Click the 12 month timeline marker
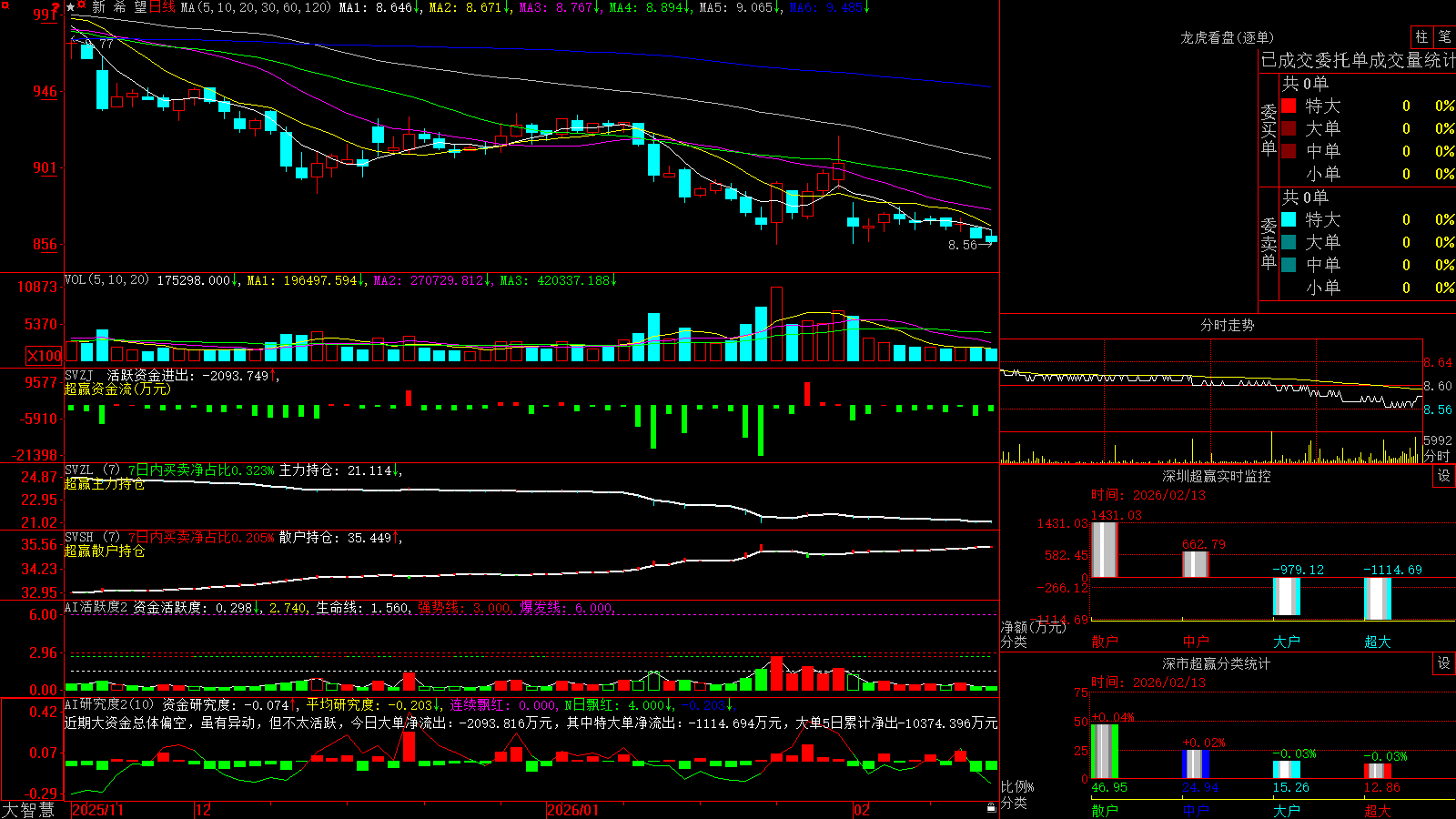1456x819 pixels. (x=203, y=810)
